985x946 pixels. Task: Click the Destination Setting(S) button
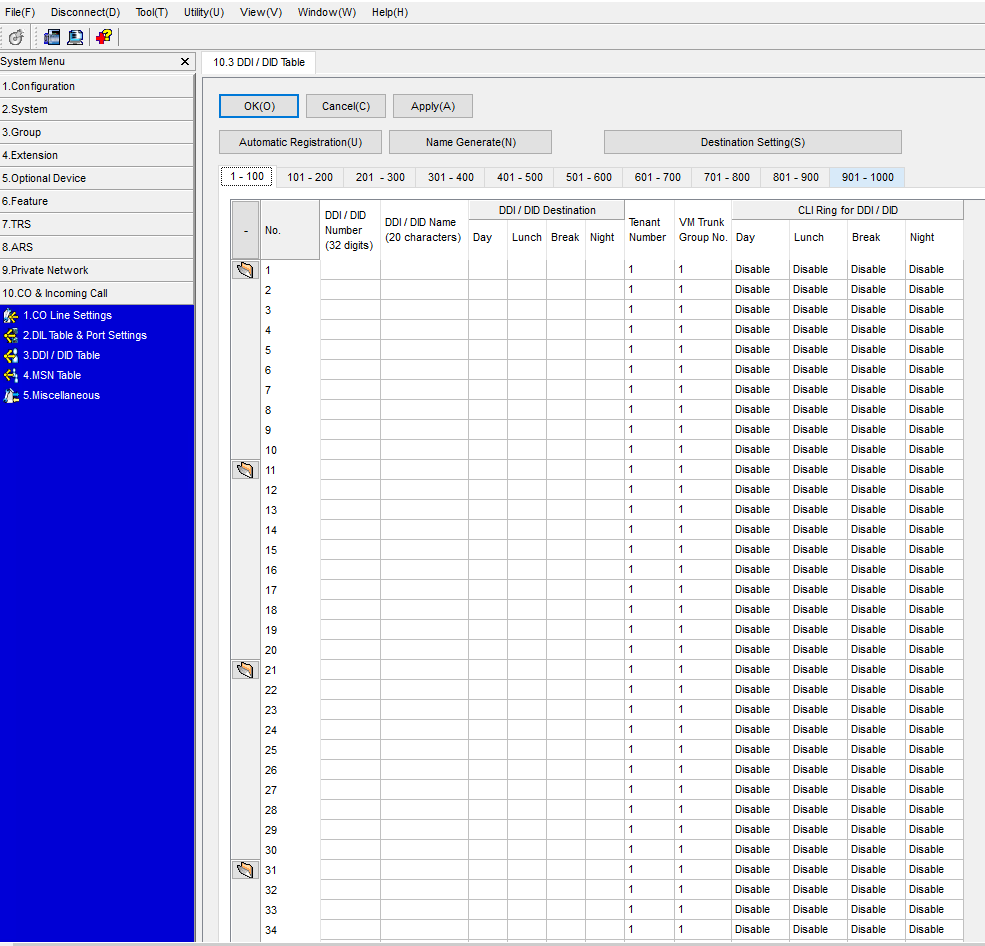tap(753, 142)
